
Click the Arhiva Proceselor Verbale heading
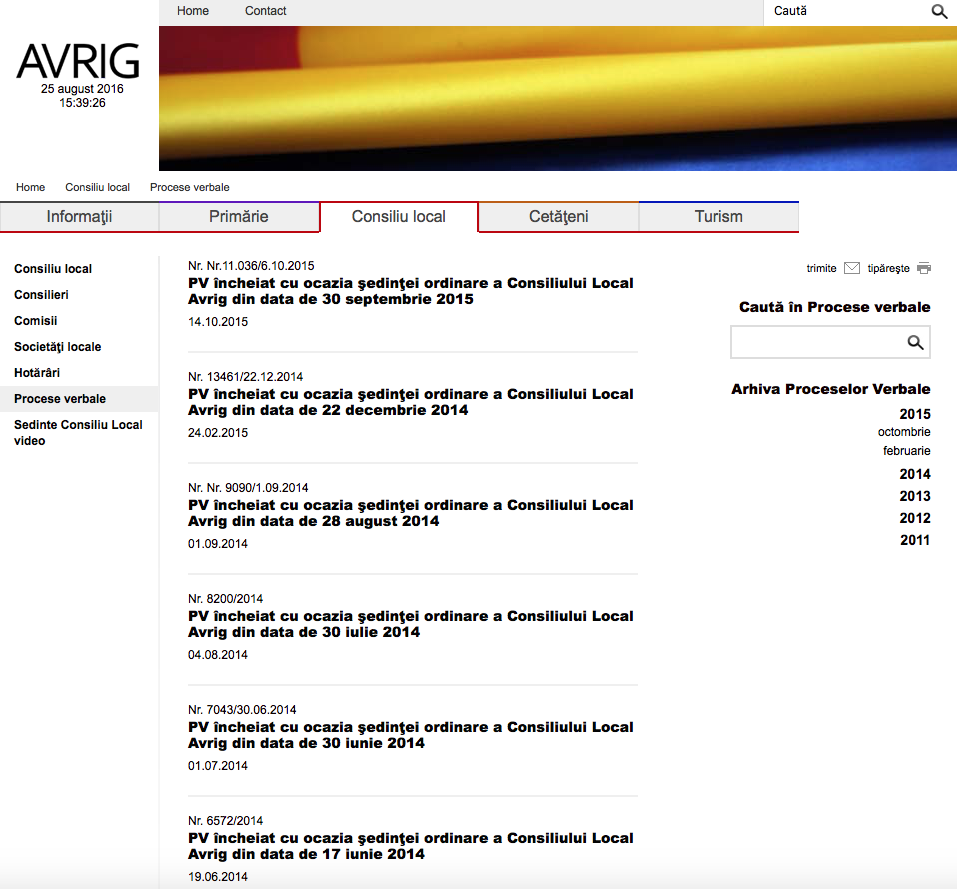tap(831, 389)
